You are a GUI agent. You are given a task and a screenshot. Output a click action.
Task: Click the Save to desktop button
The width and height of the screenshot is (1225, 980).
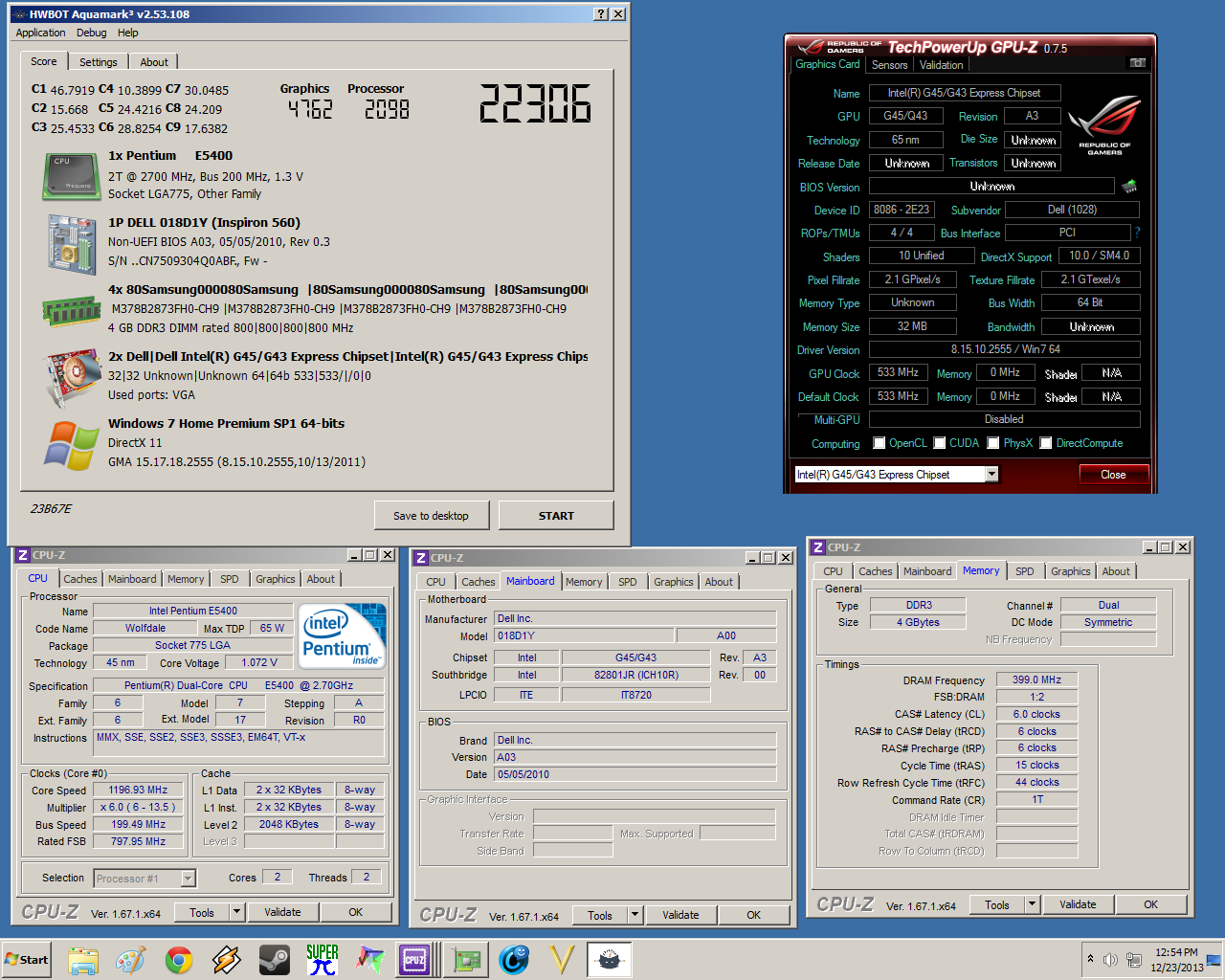431,516
